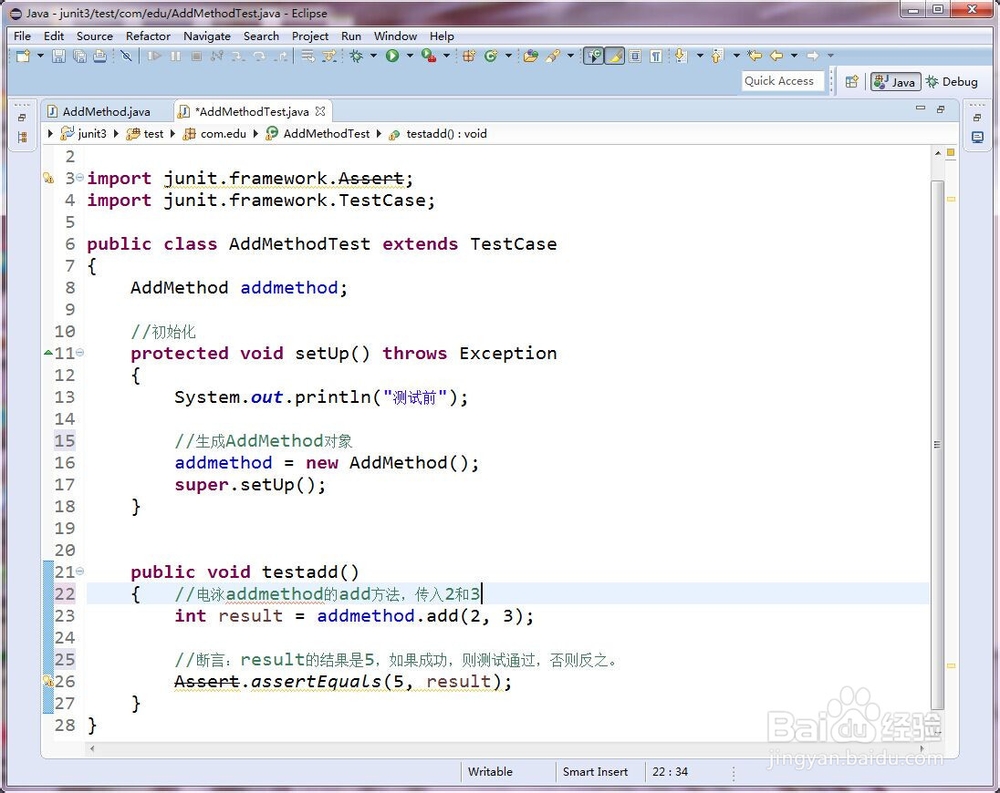Screen dimensions: 1000x793
Task: Click the New Java Package icon
Action: 469,56
